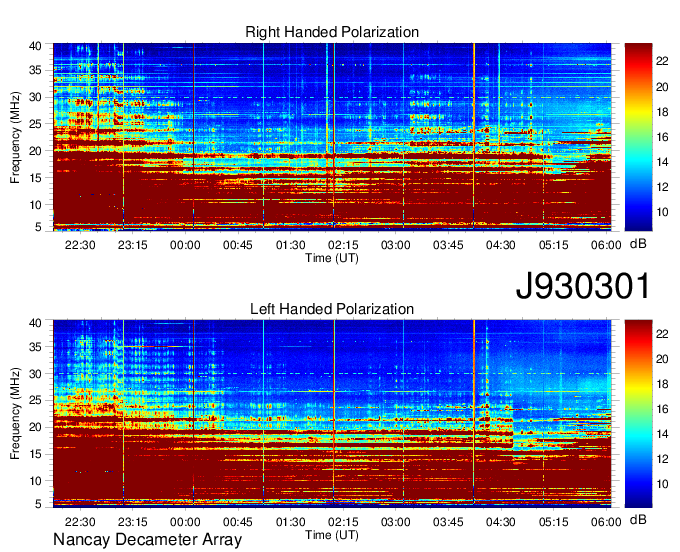Click the "Nancay Decameter Array" caption
The image size is (680, 552).
coord(147,540)
